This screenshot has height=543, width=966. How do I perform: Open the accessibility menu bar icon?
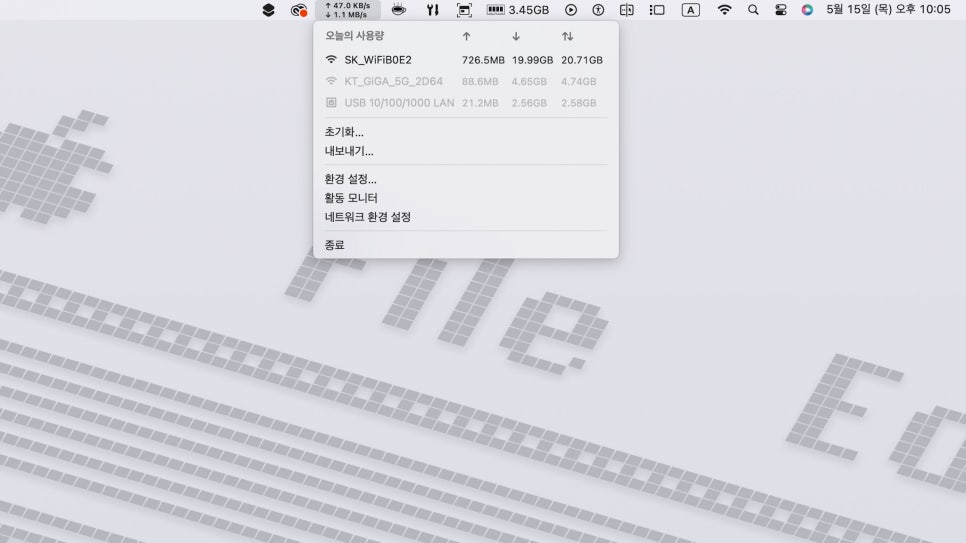click(598, 10)
